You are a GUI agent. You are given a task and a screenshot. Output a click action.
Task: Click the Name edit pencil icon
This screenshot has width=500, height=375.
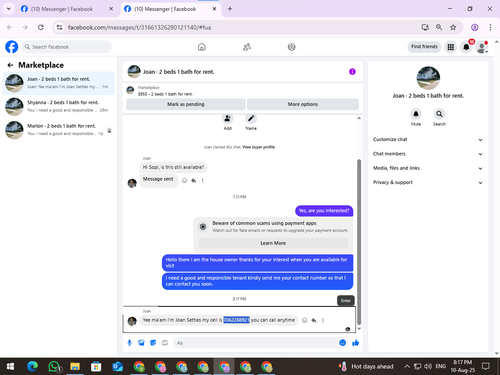click(x=251, y=118)
